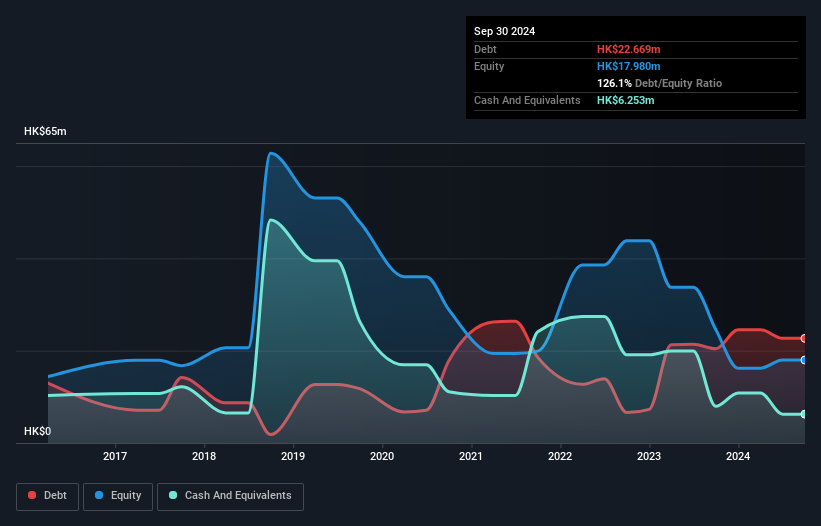Select the 2019 x-axis label
Viewport: 821px width, 526px height.
tap(293, 456)
